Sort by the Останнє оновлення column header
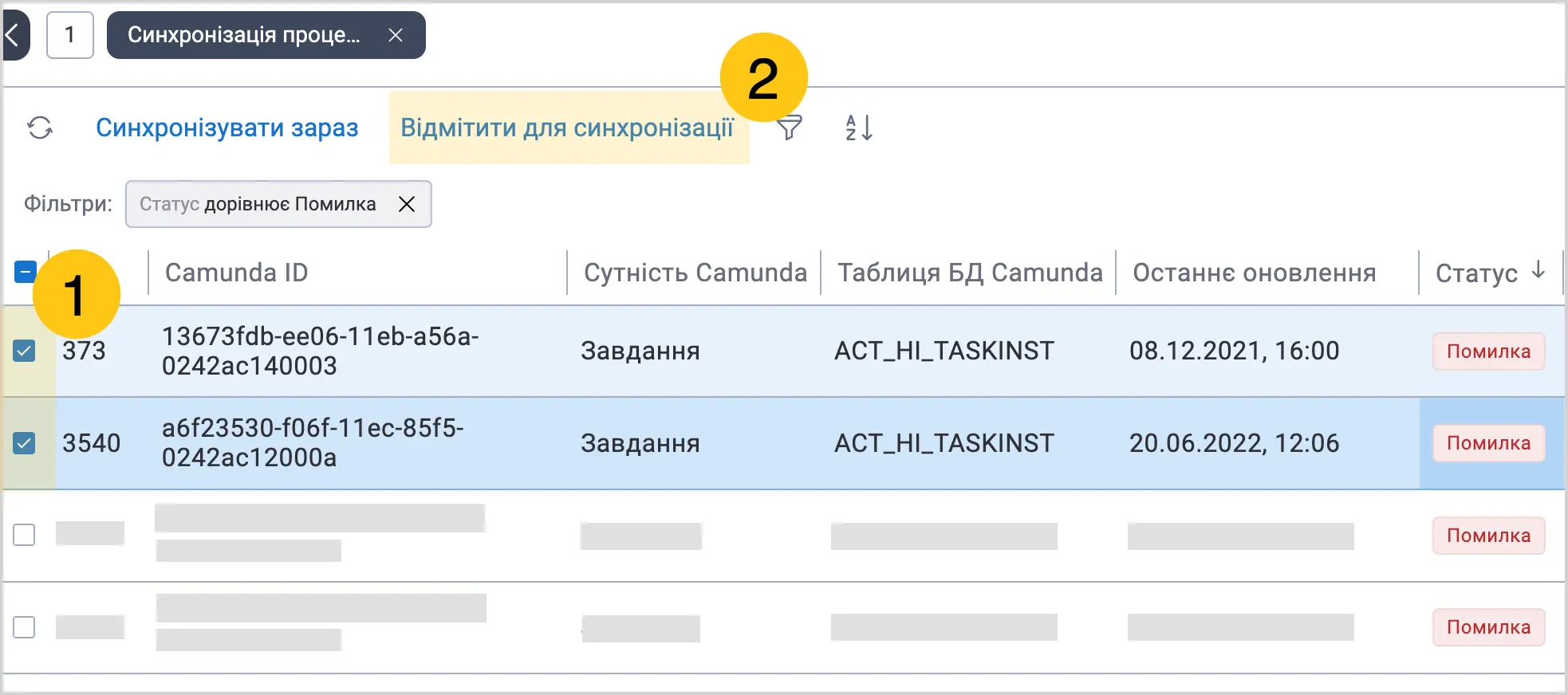Viewport: 1568px width, 695px height. pyautogui.click(x=1255, y=273)
